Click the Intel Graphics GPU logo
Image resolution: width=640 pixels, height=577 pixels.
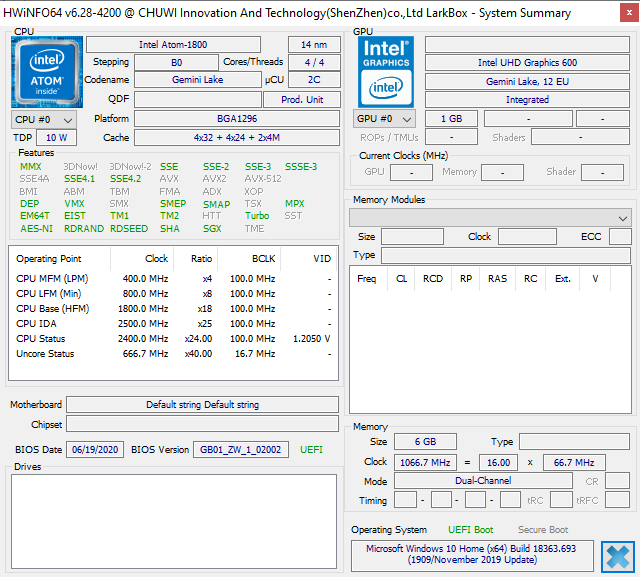tap(386, 72)
